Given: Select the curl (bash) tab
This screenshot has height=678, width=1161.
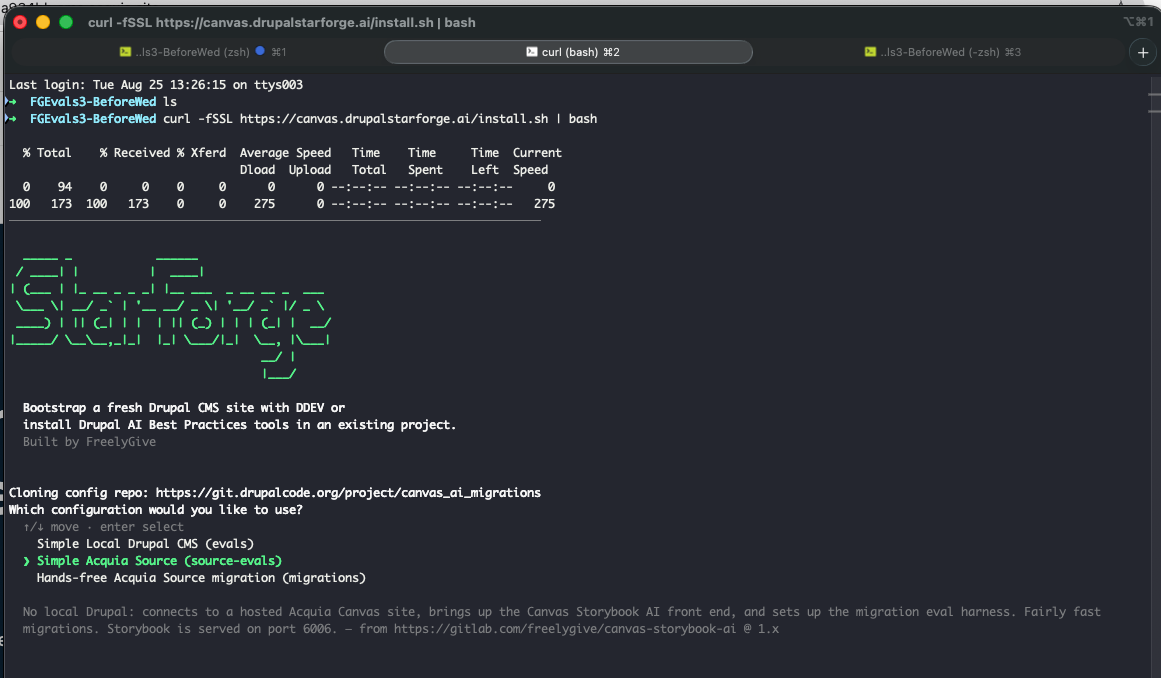Looking at the screenshot, I should [568, 52].
